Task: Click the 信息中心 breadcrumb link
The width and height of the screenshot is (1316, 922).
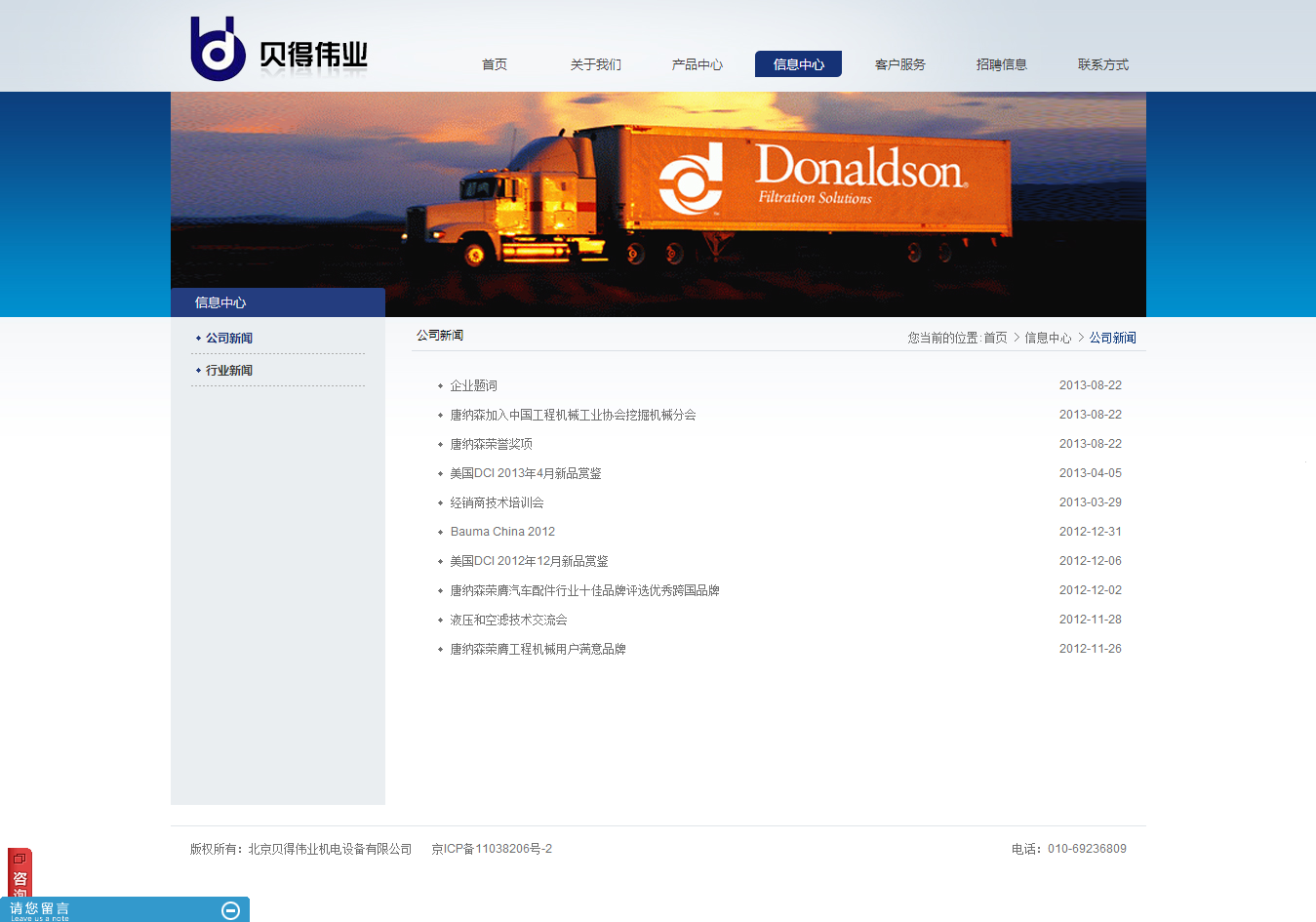Action: click(1047, 338)
